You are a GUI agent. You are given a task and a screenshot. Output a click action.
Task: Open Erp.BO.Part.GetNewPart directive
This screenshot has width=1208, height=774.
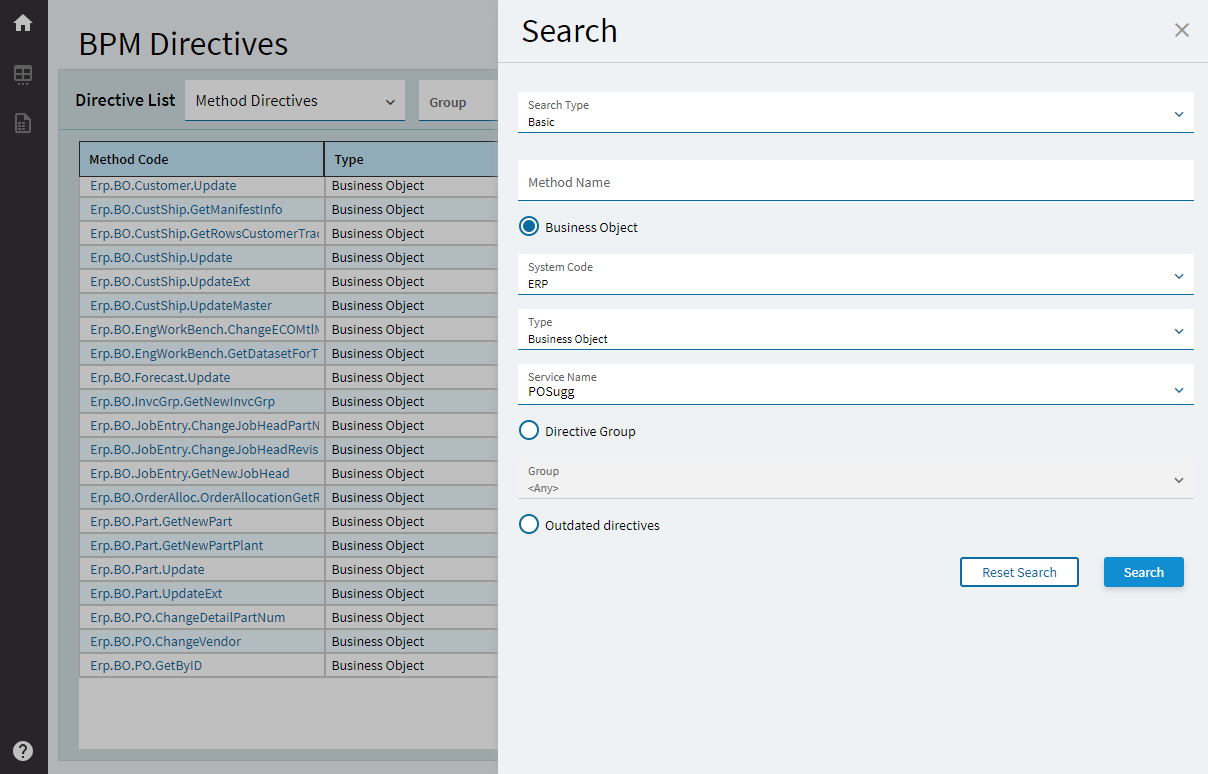161,522
